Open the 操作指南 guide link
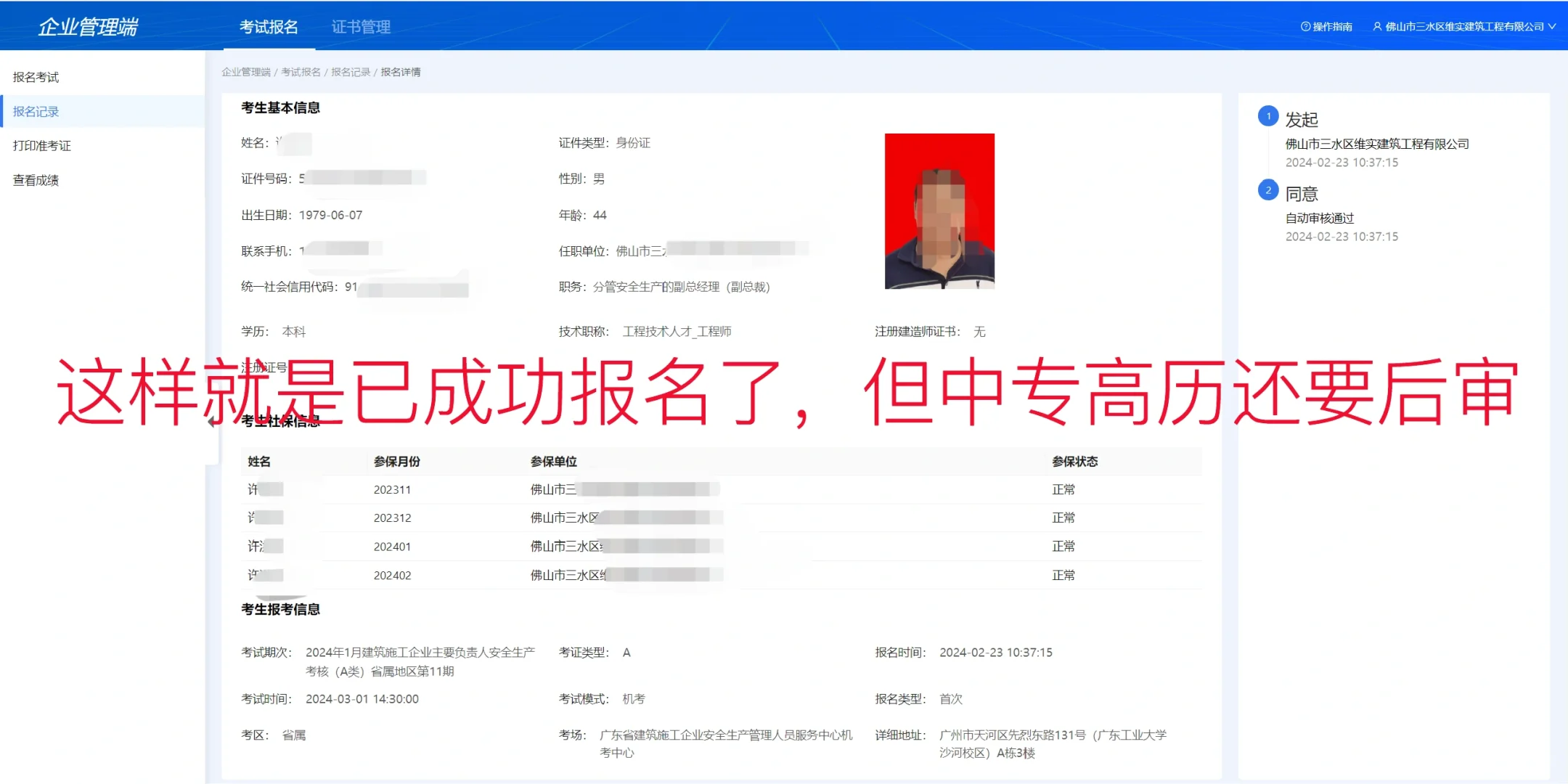This screenshot has height=784, width=1568. (1332, 27)
